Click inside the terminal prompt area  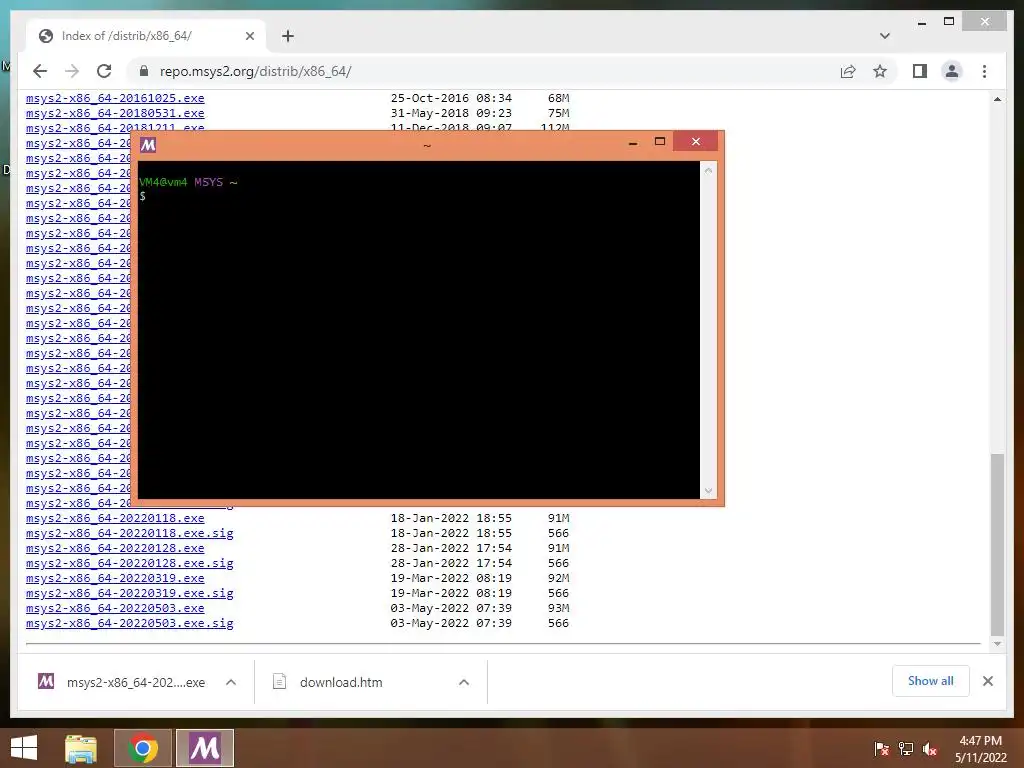419,330
